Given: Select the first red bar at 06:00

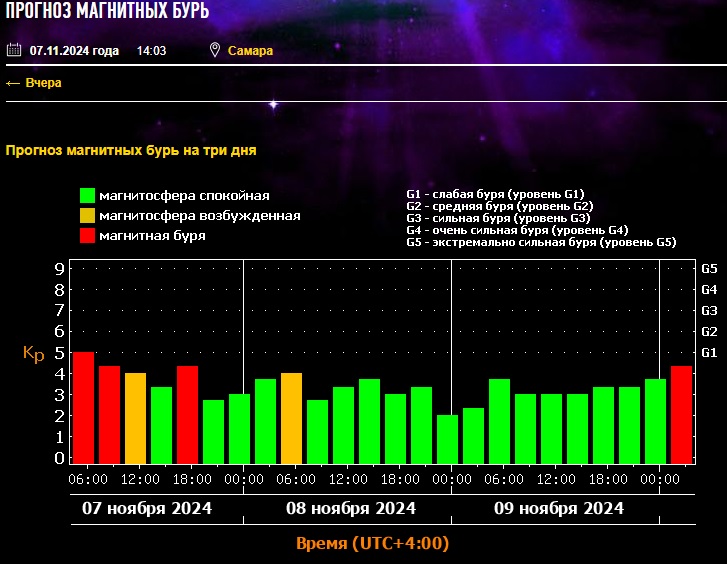Looking at the screenshot, I should pos(84,408).
